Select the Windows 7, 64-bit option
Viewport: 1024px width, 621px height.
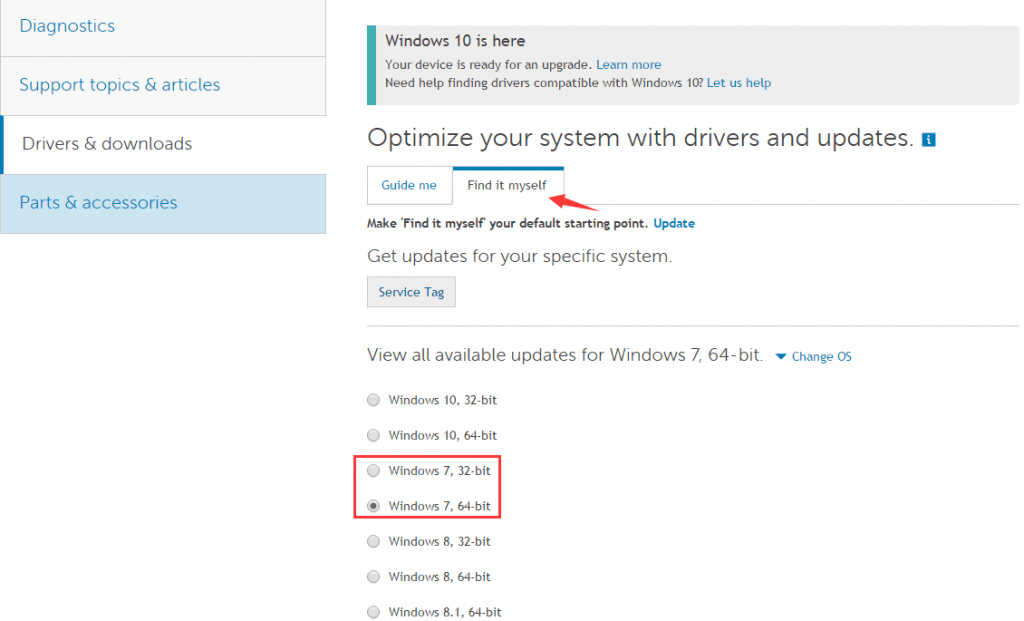pos(373,506)
